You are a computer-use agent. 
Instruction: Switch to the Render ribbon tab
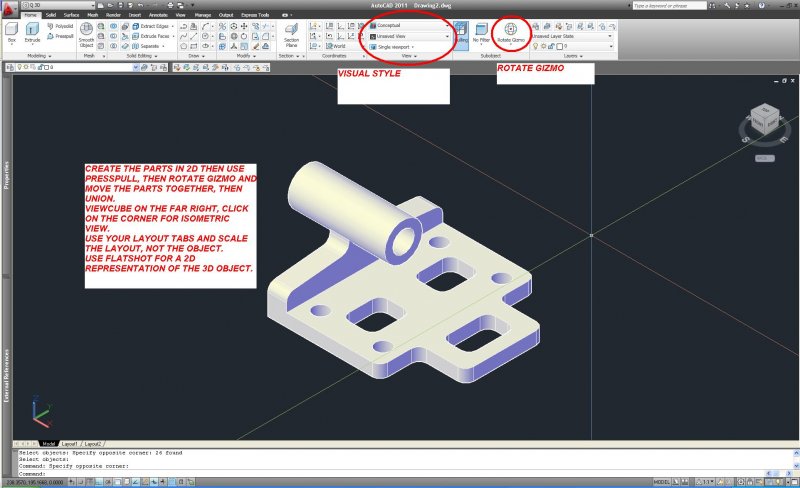[x=113, y=15]
